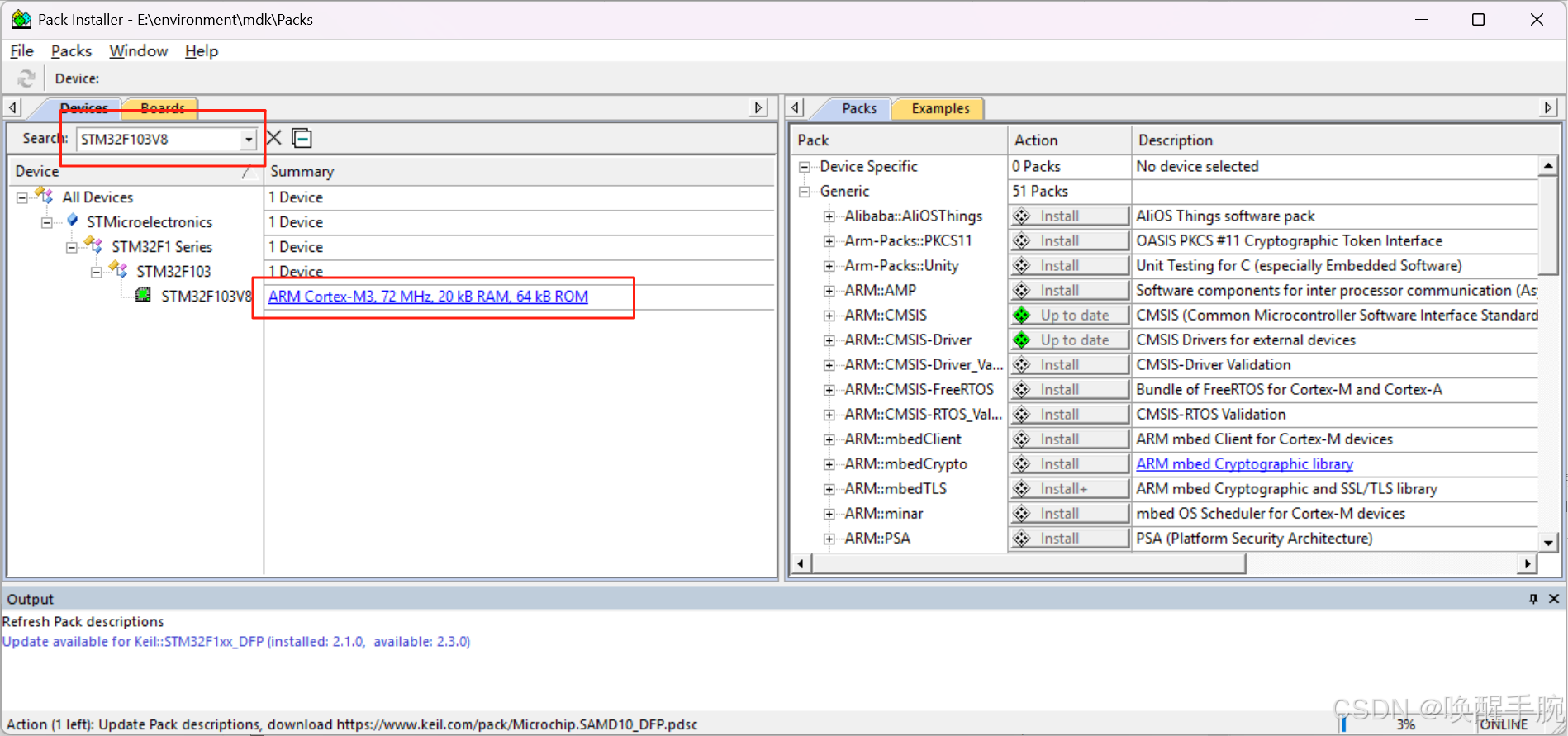
Task: Click the packs list horizontal scrollbar thumb
Action: pos(1029,563)
